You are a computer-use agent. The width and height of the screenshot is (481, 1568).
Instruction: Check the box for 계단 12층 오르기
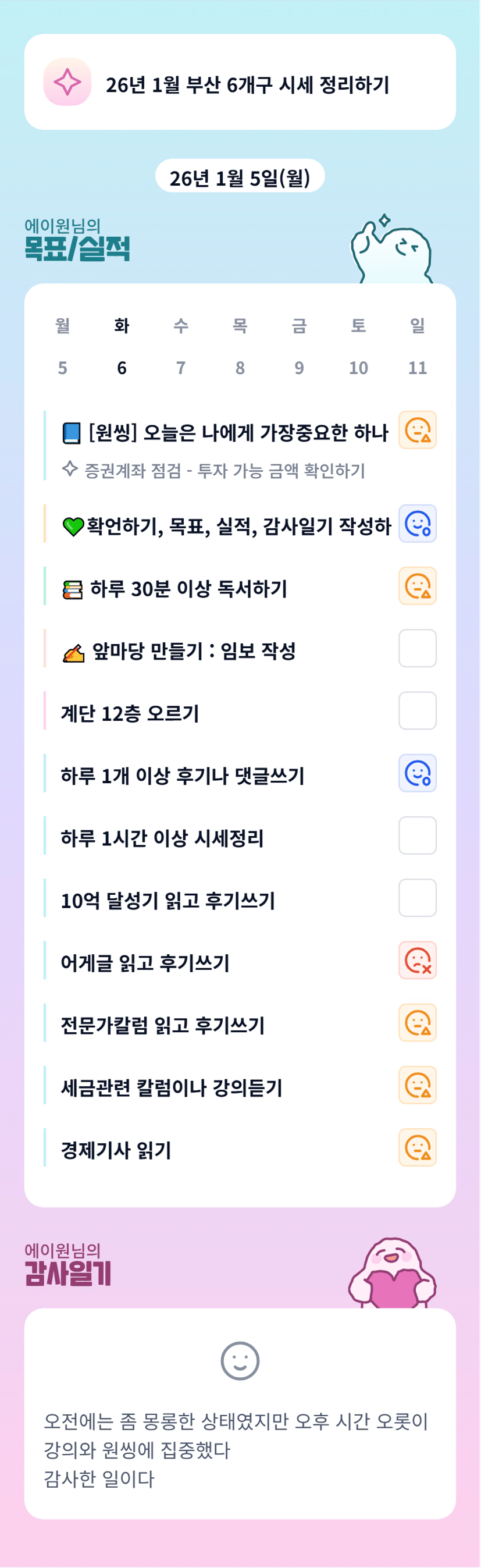point(417,711)
